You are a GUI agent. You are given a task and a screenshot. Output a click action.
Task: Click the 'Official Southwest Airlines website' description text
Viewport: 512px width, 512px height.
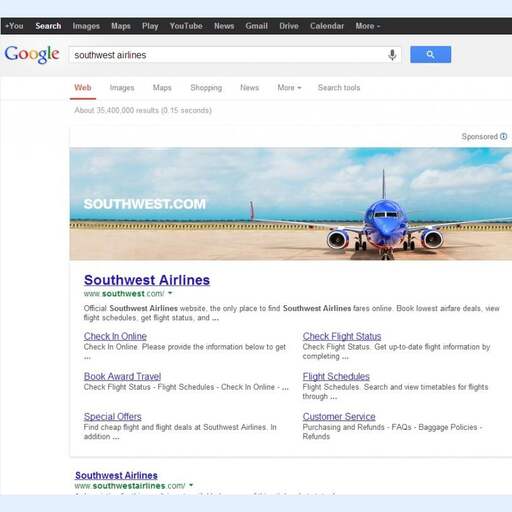click(x=292, y=313)
